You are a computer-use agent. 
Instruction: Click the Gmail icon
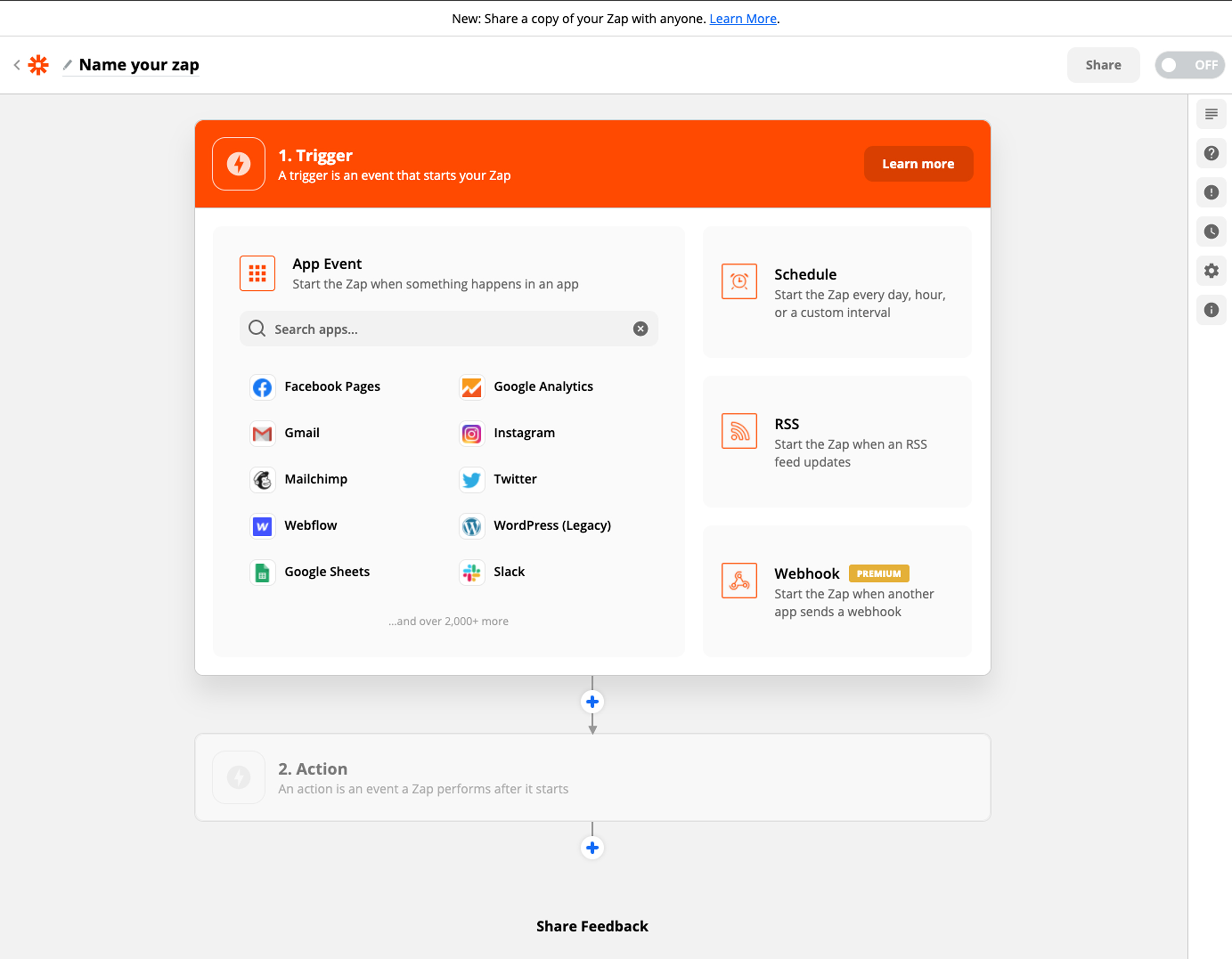262,433
